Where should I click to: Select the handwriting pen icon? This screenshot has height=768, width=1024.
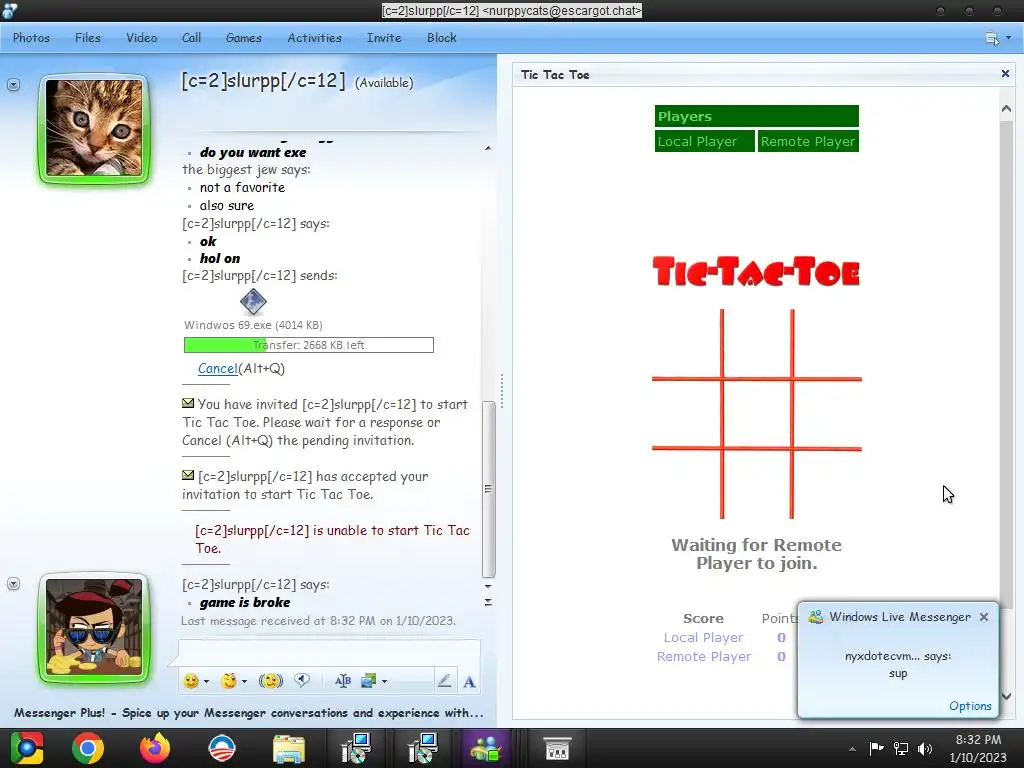tap(444, 681)
